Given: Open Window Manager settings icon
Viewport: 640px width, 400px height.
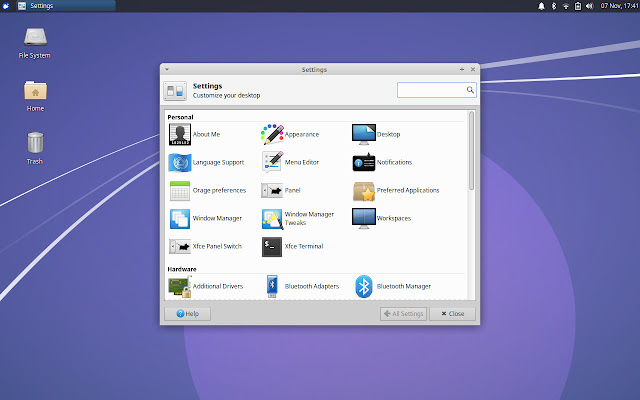Looking at the screenshot, I should point(180,218).
